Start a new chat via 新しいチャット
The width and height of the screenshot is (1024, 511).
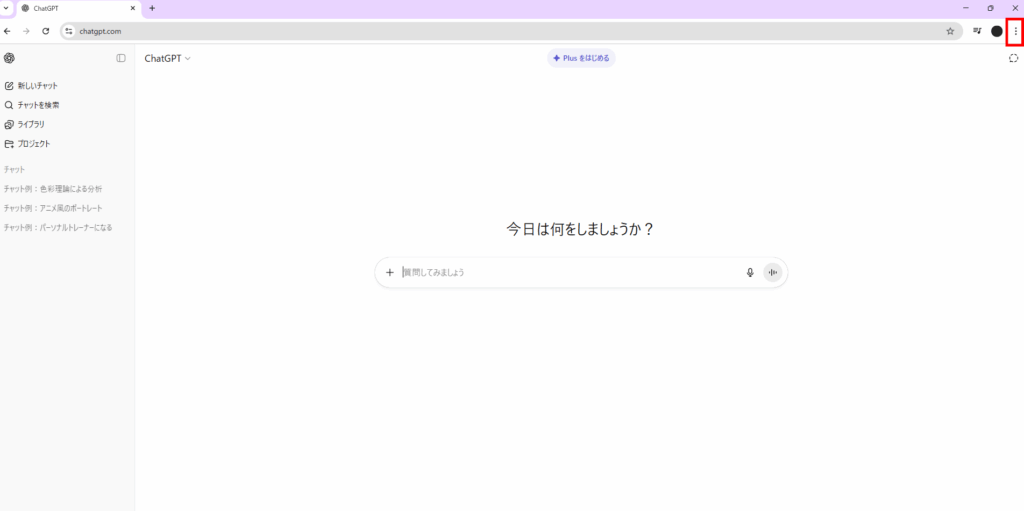pyautogui.click(x=37, y=86)
